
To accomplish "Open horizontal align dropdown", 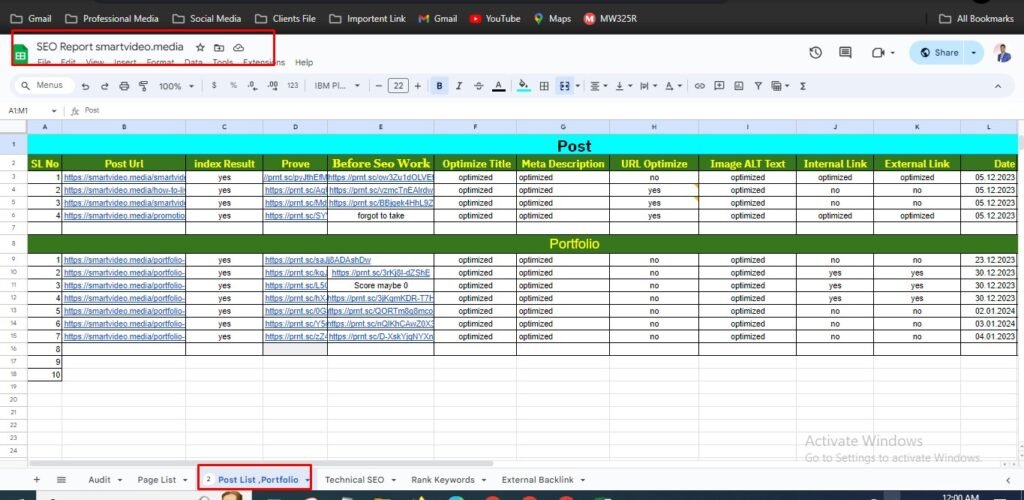I will pos(598,86).
